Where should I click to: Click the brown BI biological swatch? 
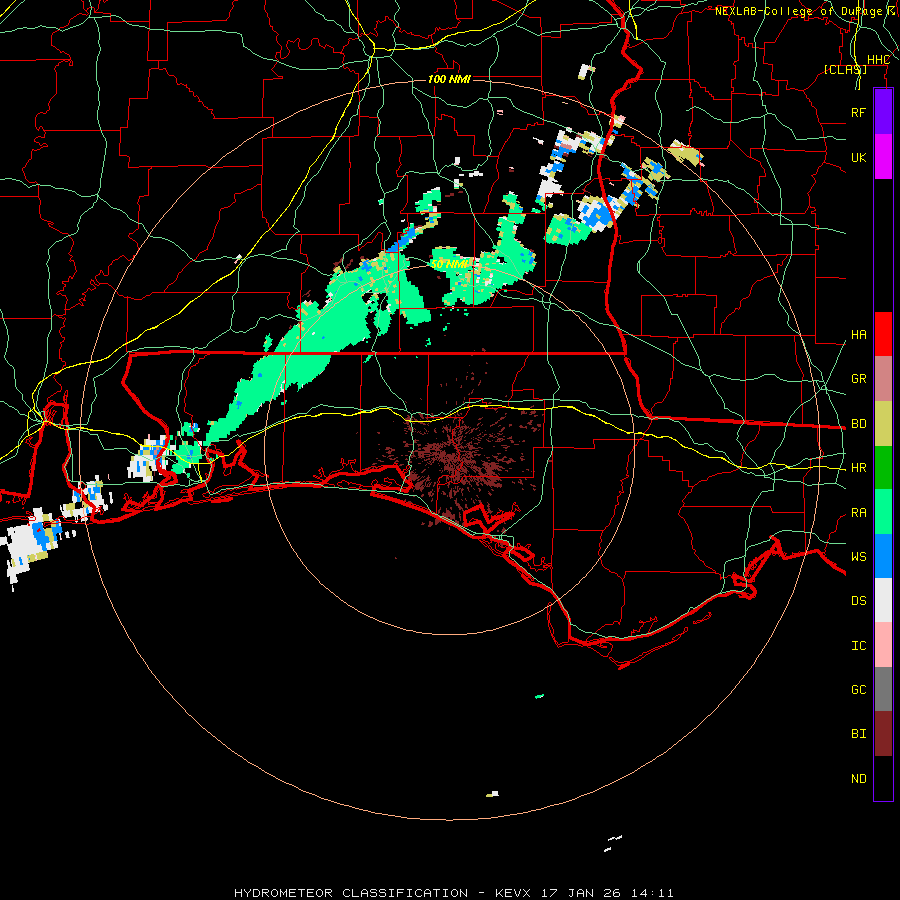click(883, 734)
